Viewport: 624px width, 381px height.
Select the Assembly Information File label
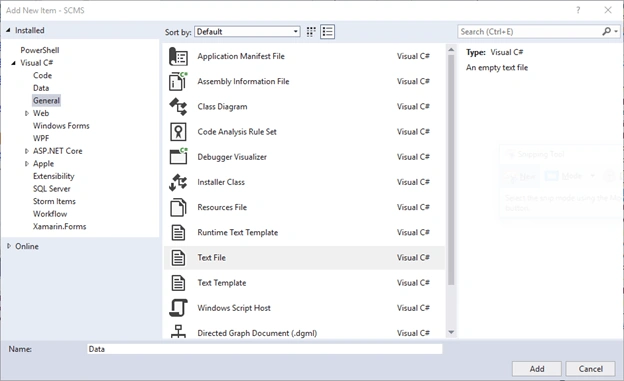(x=243, y=82)
